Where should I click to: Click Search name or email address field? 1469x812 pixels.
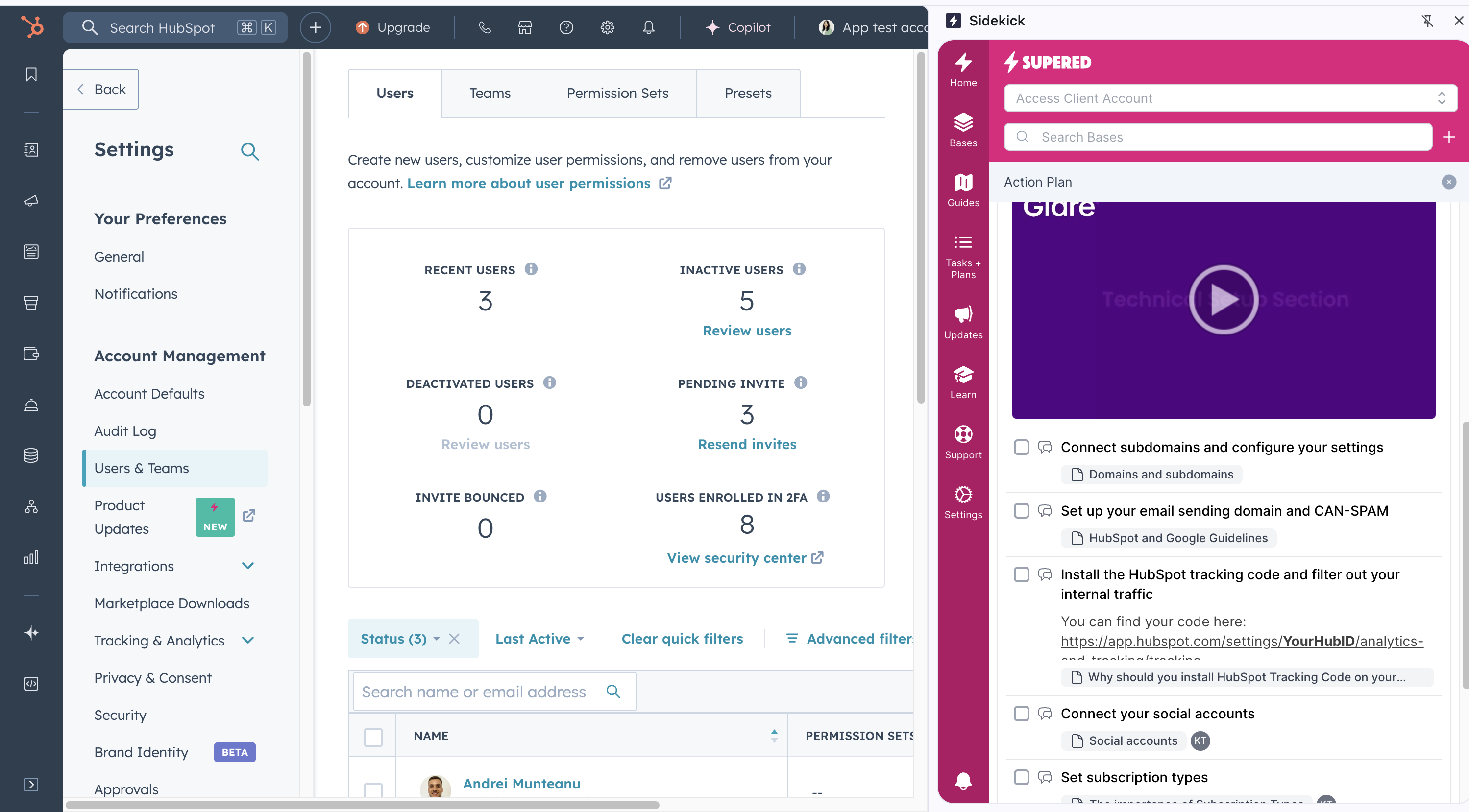click(x=494, y=691)
